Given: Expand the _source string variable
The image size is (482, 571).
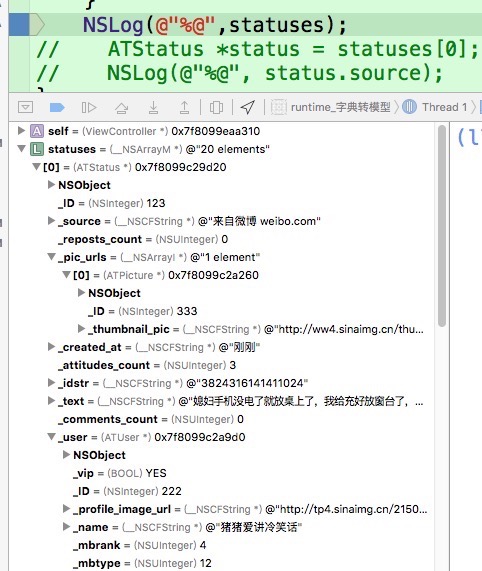Looking at the screenshot, I should (x=51, y=220).
